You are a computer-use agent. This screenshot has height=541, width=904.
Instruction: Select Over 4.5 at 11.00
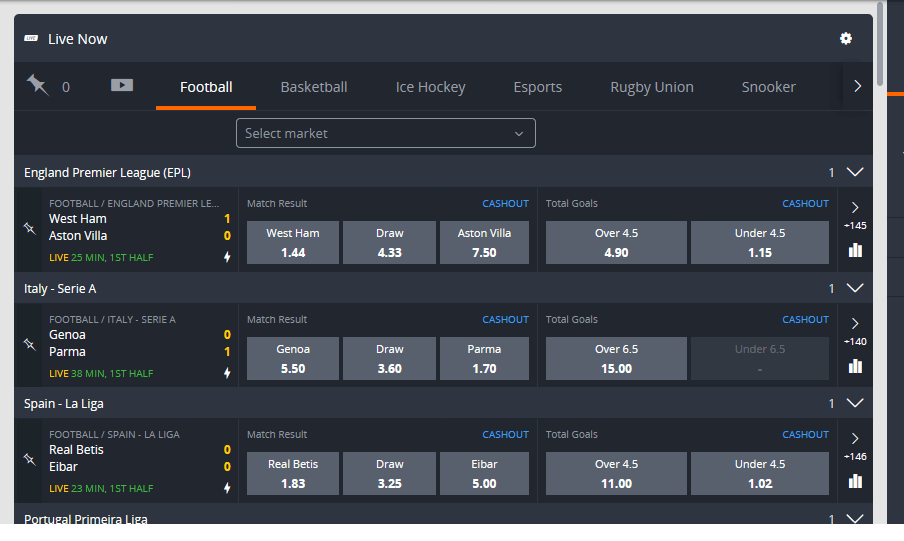[x=616, y=473]
